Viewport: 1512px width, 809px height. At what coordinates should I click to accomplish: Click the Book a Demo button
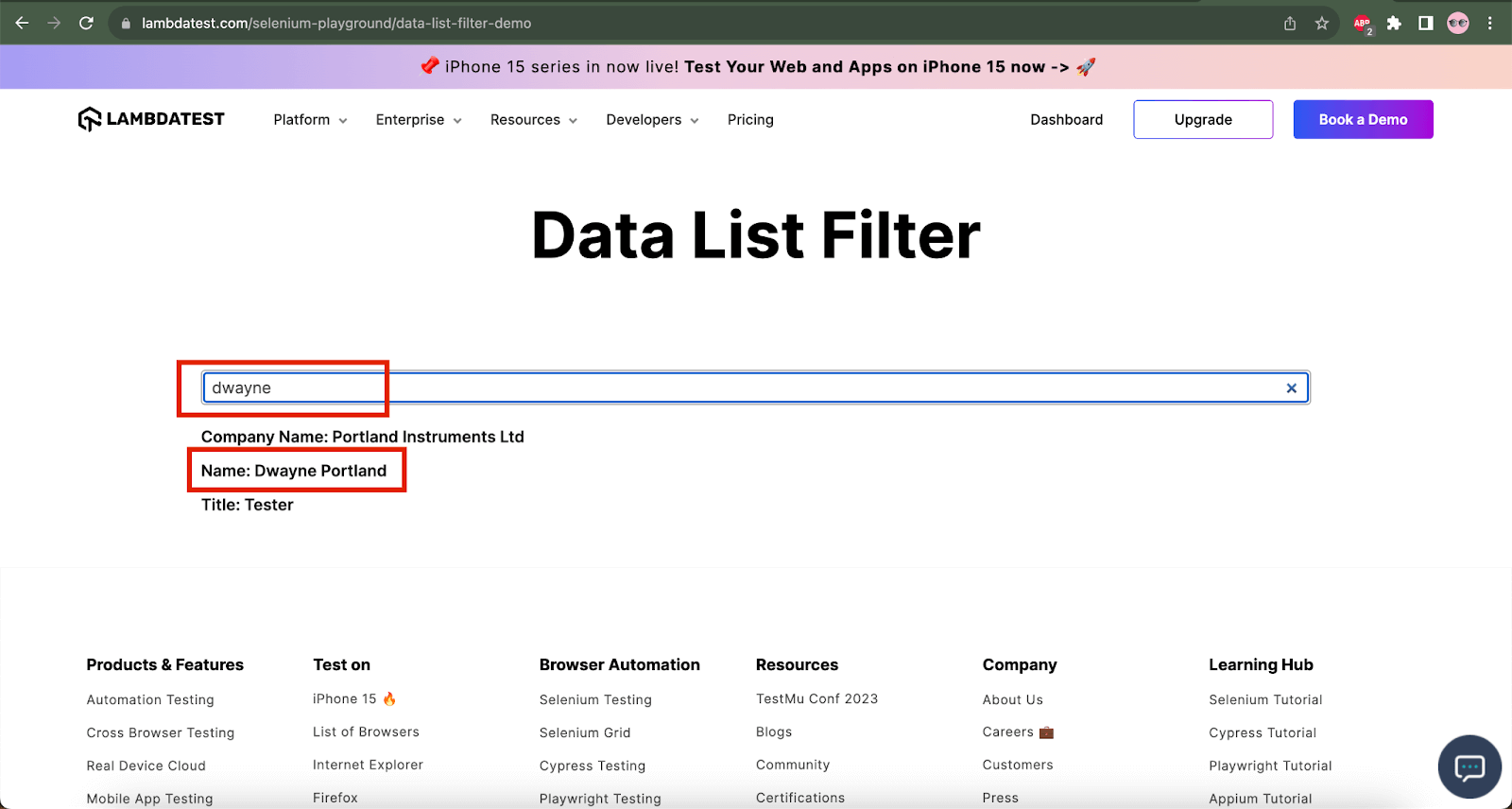[1363, 120]
